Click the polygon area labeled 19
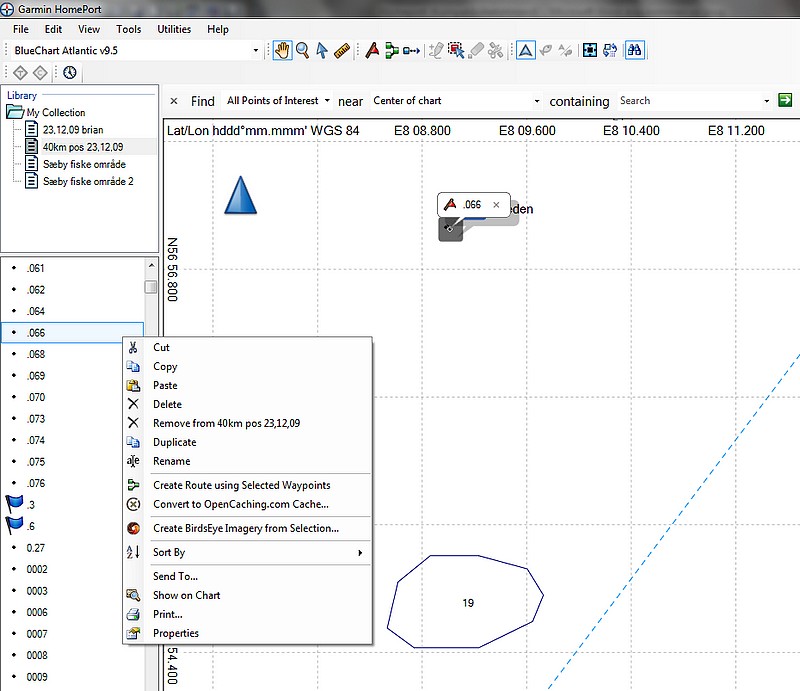The image size is (800, 691). (x=465, y=601)
